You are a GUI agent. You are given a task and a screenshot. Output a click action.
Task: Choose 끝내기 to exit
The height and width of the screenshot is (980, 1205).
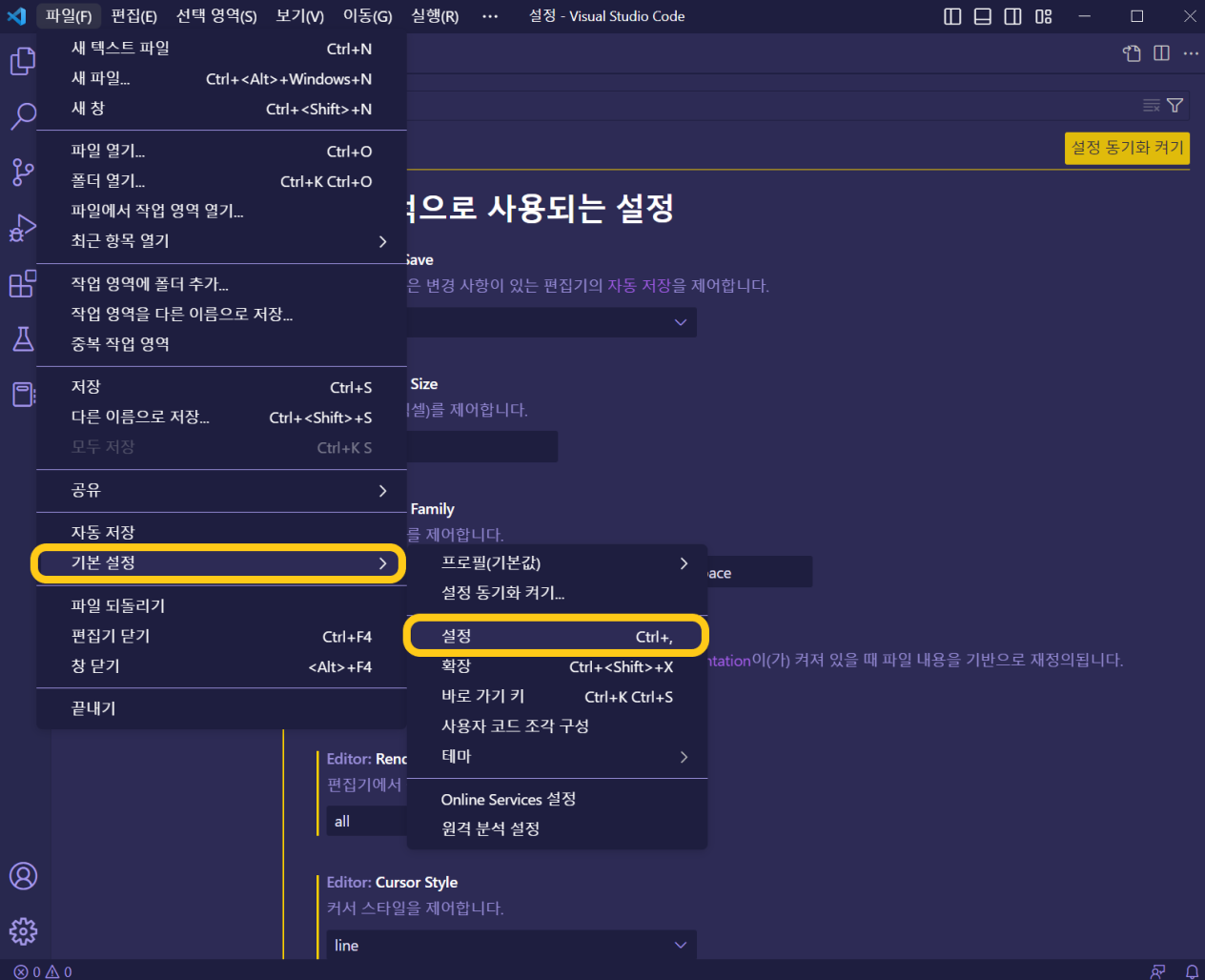pyautogui.click(x=221, y=708)
